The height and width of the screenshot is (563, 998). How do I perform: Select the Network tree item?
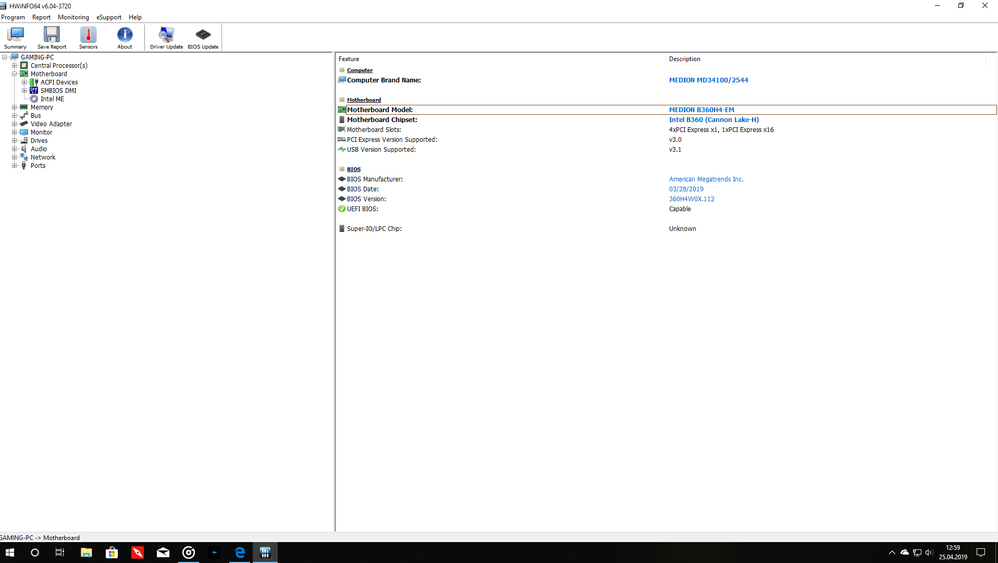pyautogui.click(x=43, y=157)
